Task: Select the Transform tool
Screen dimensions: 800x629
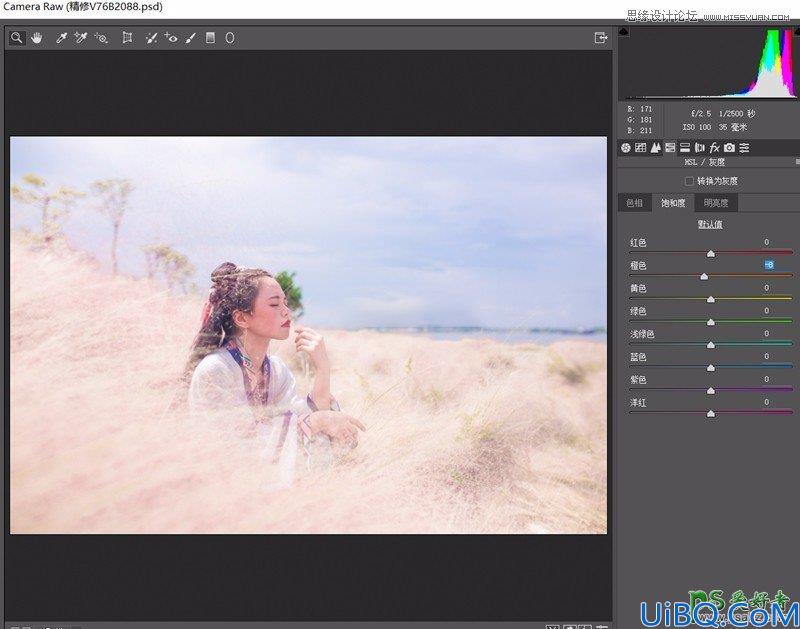Action: click(x=127, y=38)
